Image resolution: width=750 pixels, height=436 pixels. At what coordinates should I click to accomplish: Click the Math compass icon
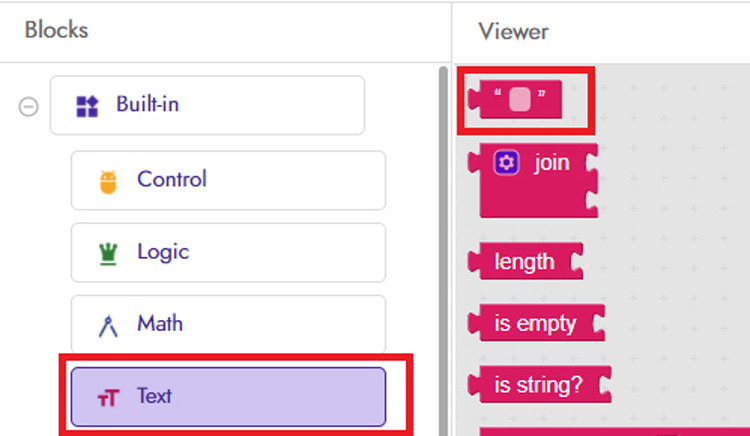point(108,325)
